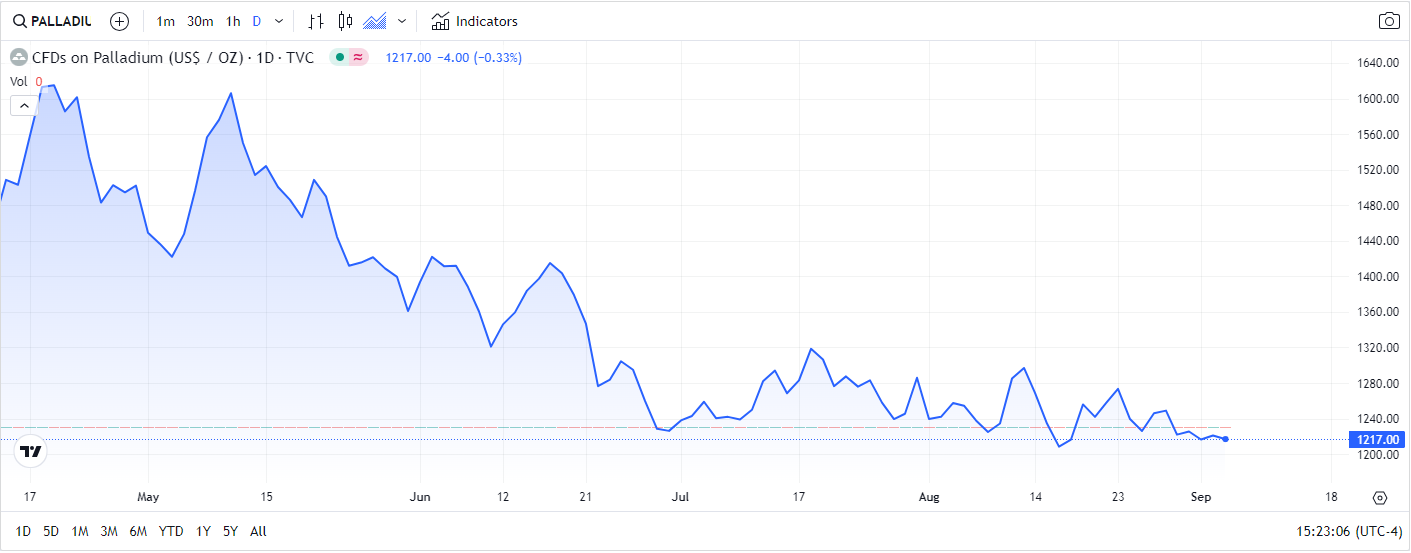
Task: Click the CFDs on Palladium legend title
Action: pos(172,57)
